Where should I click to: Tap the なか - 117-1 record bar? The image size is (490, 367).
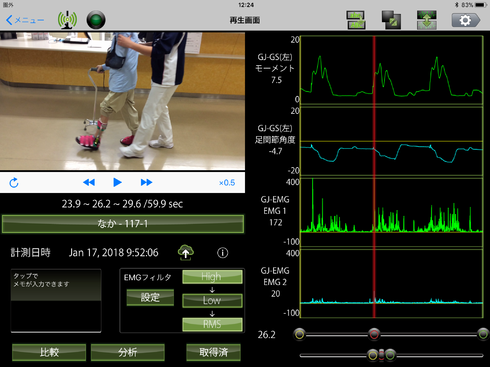[x=123, y=224]
